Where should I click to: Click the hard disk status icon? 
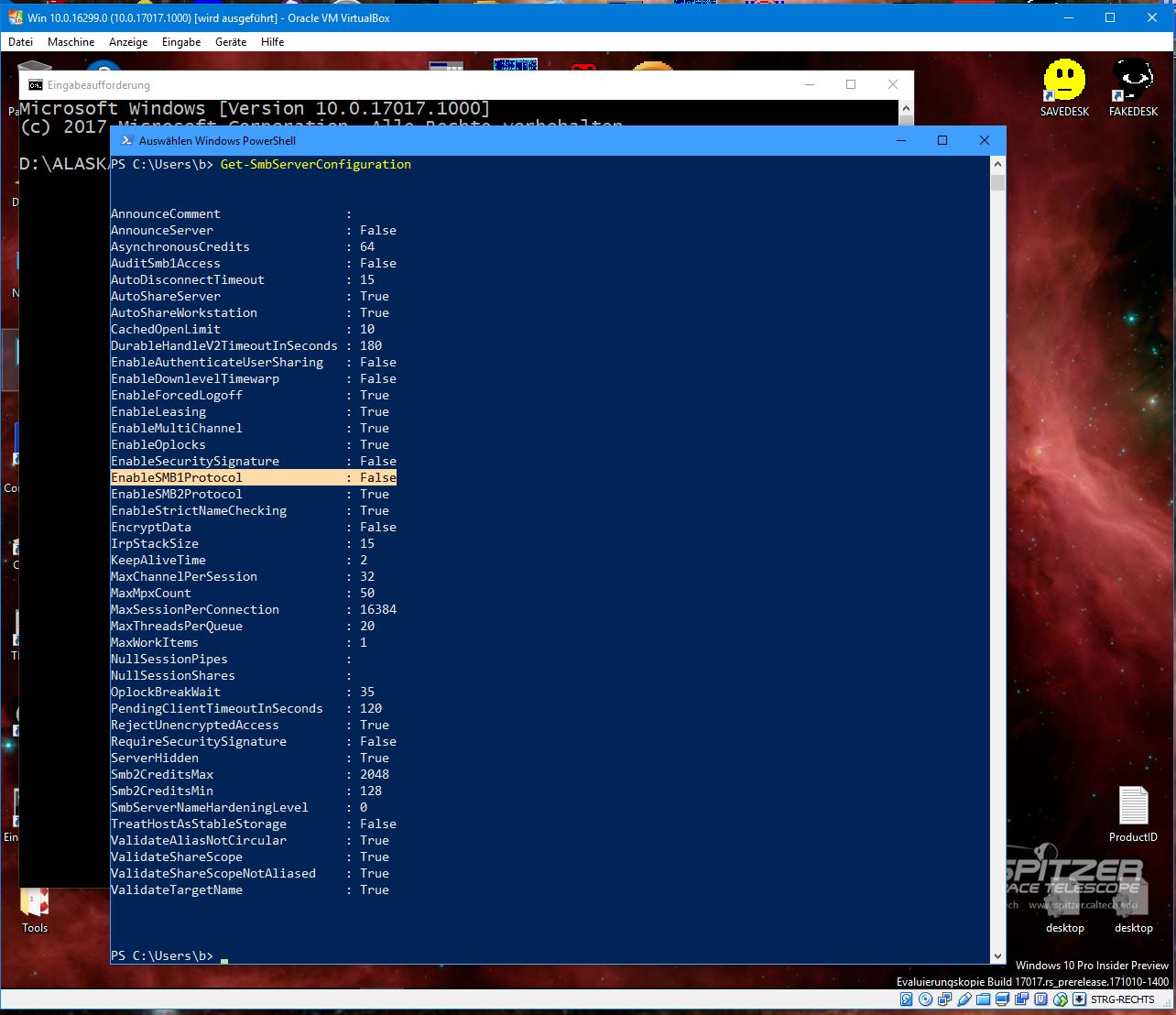coord(906,999)
